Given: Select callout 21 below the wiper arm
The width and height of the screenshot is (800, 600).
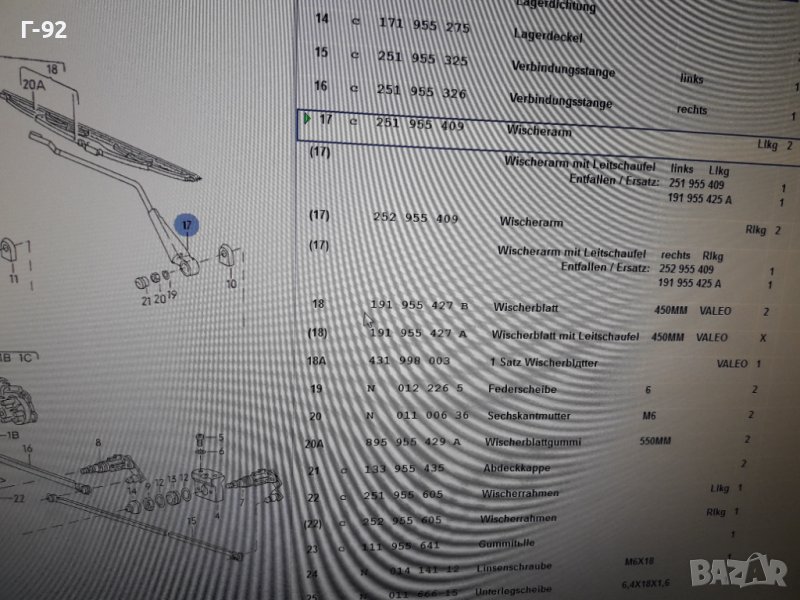Looking at the screenshot, I should coord(146,299).
